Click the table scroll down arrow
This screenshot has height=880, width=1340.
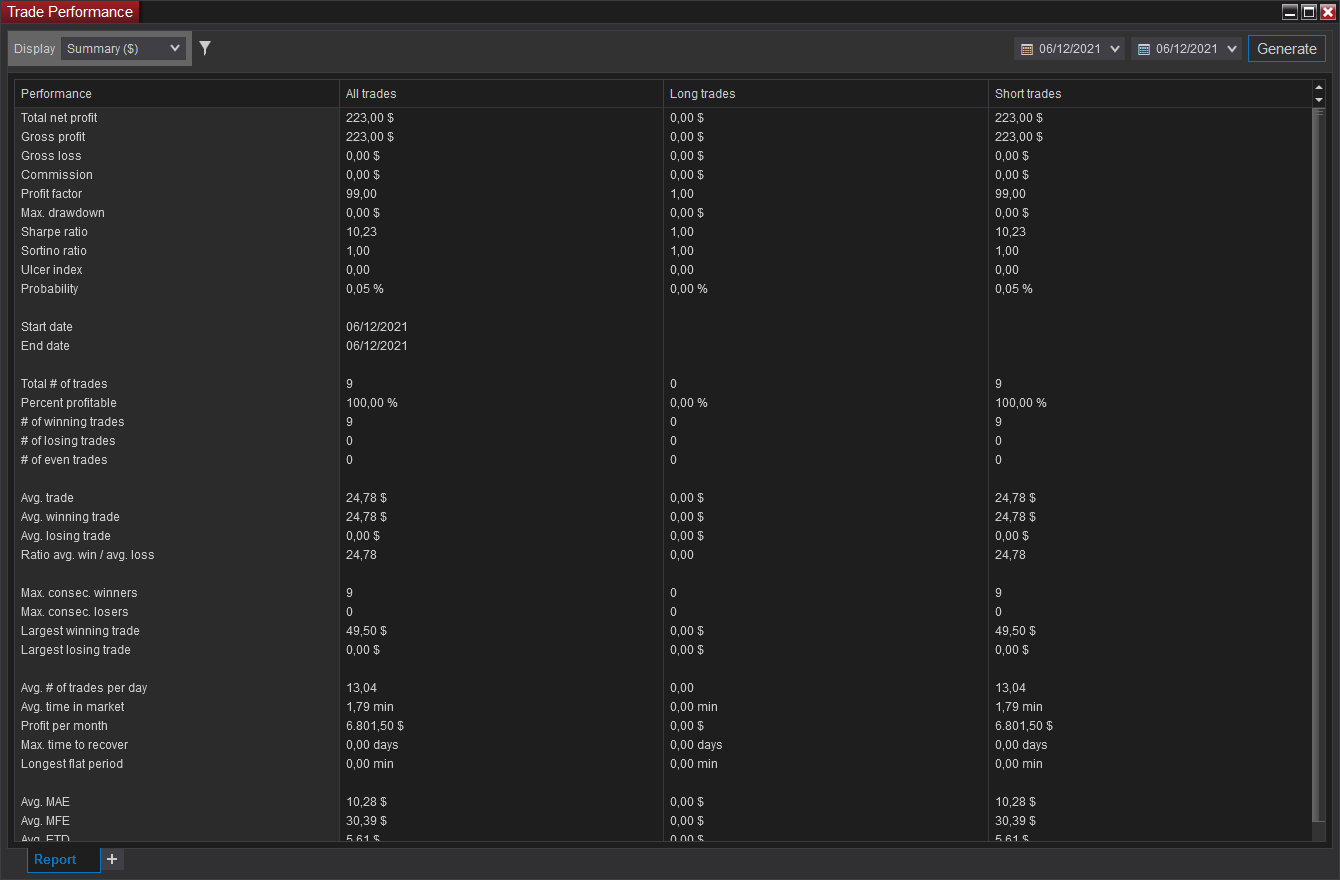1319,99
